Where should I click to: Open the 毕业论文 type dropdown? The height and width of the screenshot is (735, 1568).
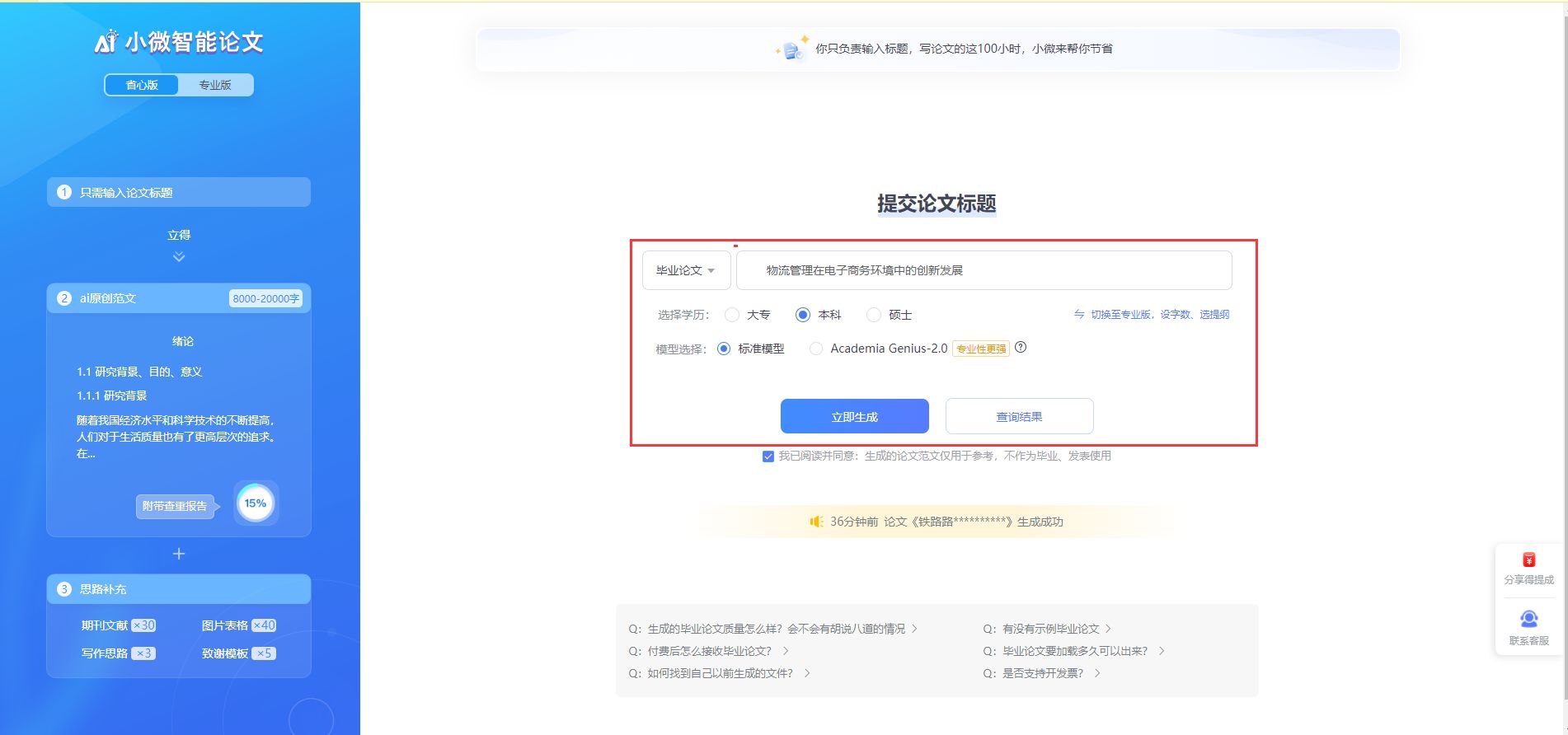tap(686, 270)
